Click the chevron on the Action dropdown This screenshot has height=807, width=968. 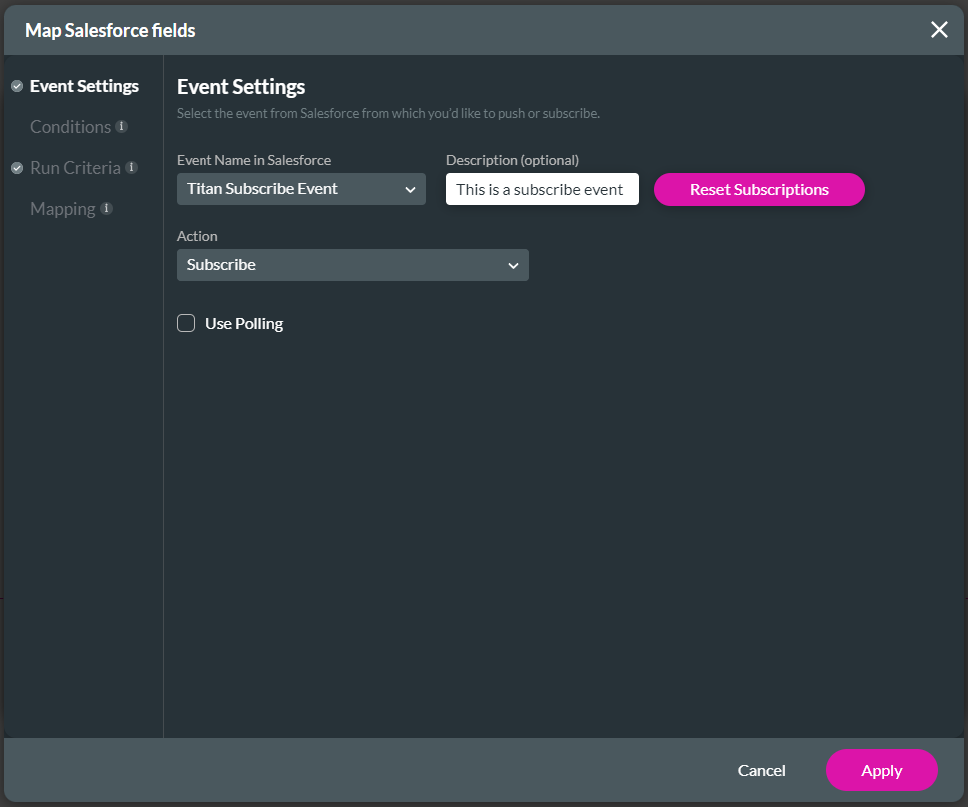click(513, 265)
